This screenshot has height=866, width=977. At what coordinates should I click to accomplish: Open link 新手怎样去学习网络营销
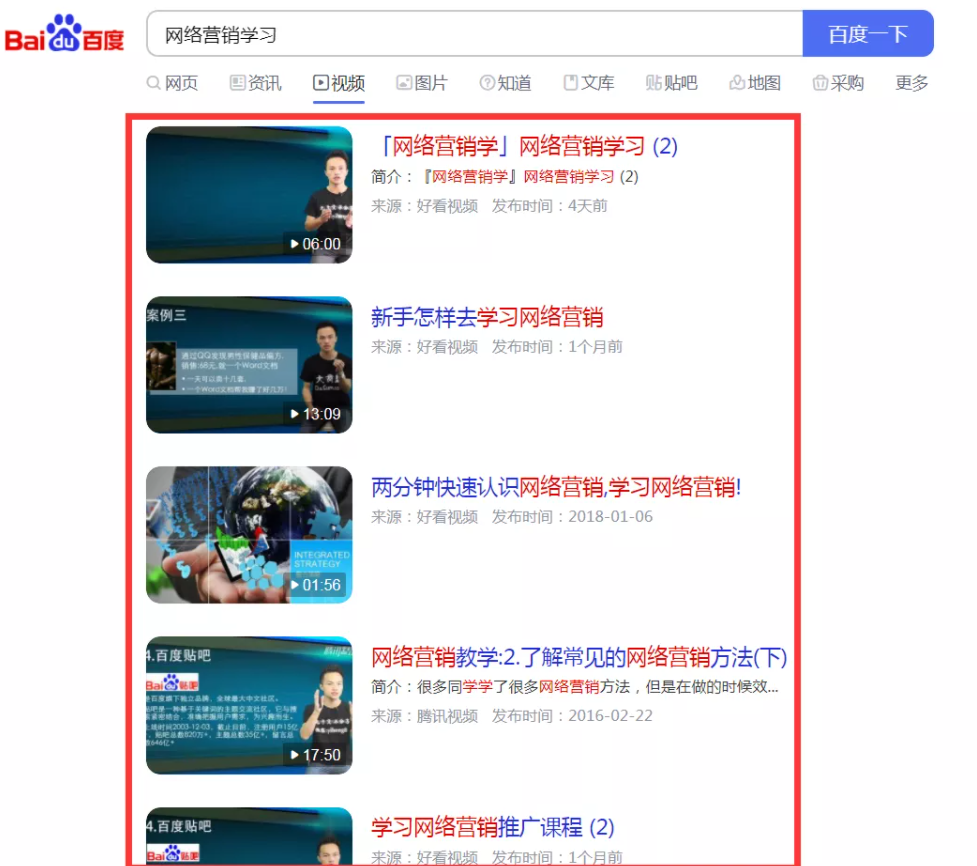coord(487,317)
